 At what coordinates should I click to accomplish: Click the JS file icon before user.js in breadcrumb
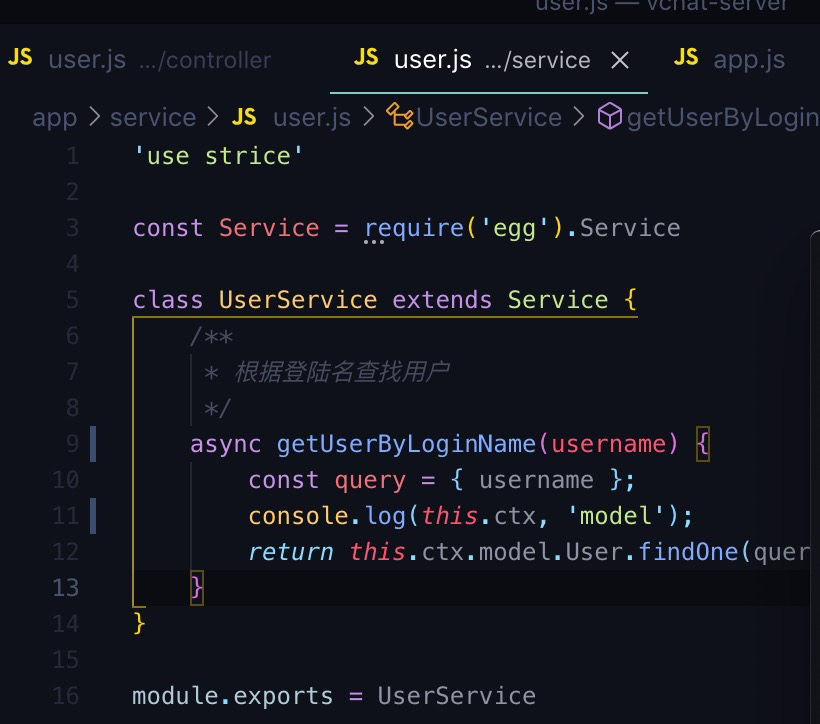(244, 117)
